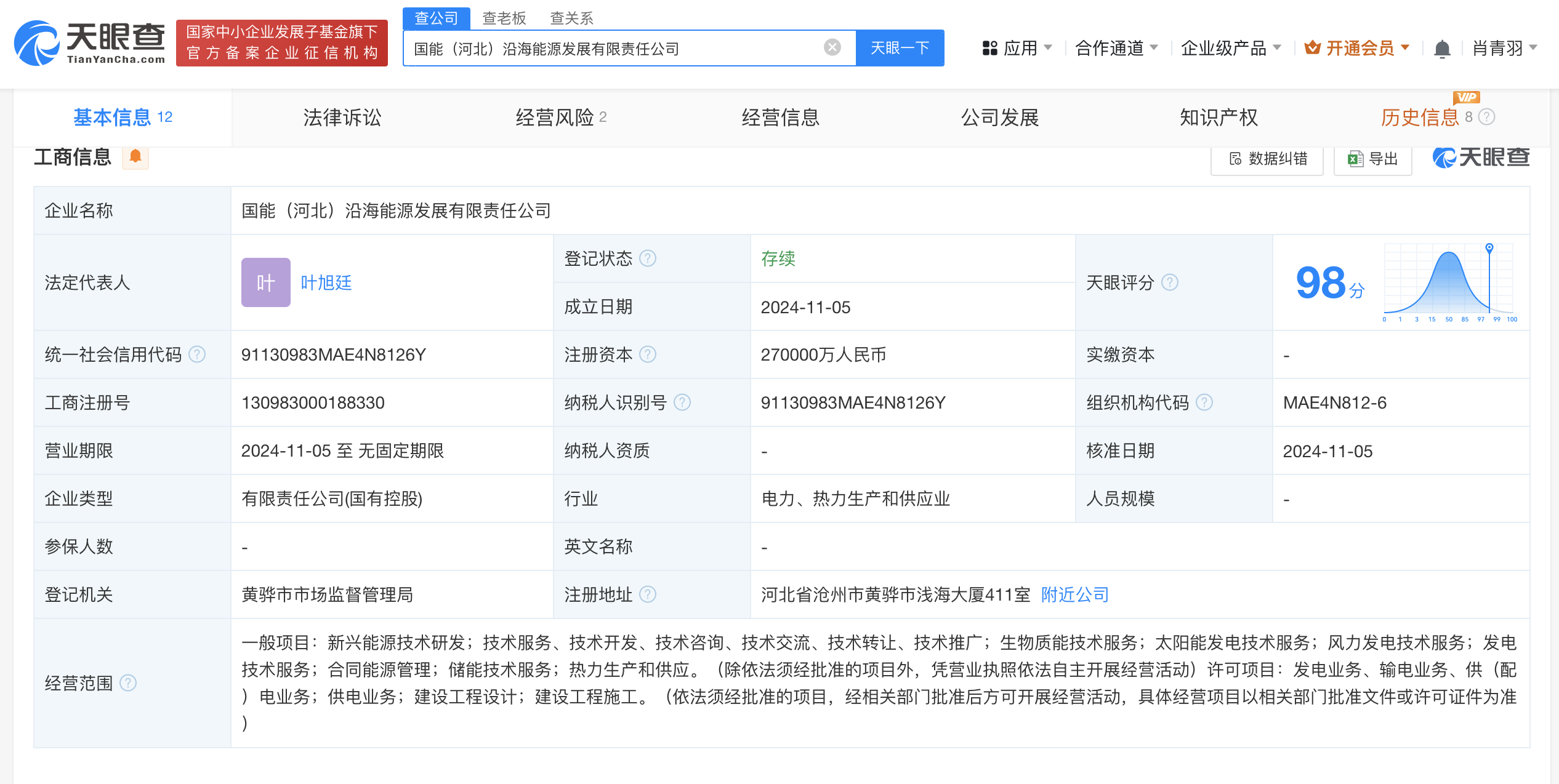Click help icon next to 经营范围
Screen dimensions: 1559x784
point(128,683)
